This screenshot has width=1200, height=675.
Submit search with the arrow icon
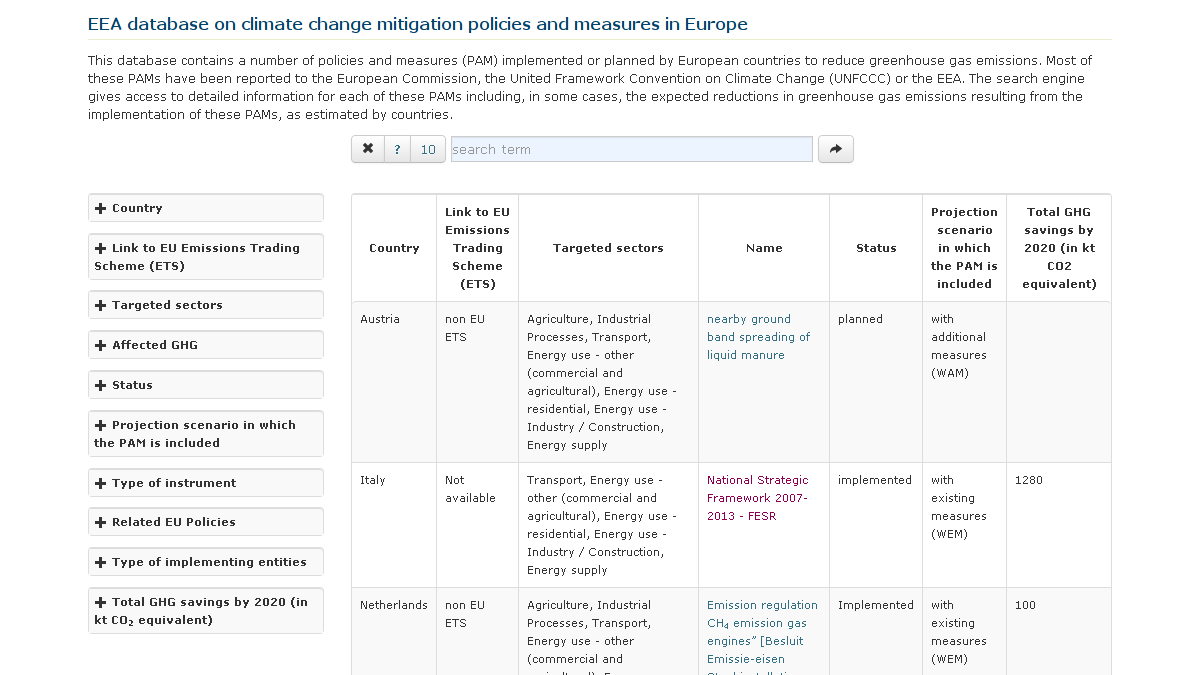(835, 149)
